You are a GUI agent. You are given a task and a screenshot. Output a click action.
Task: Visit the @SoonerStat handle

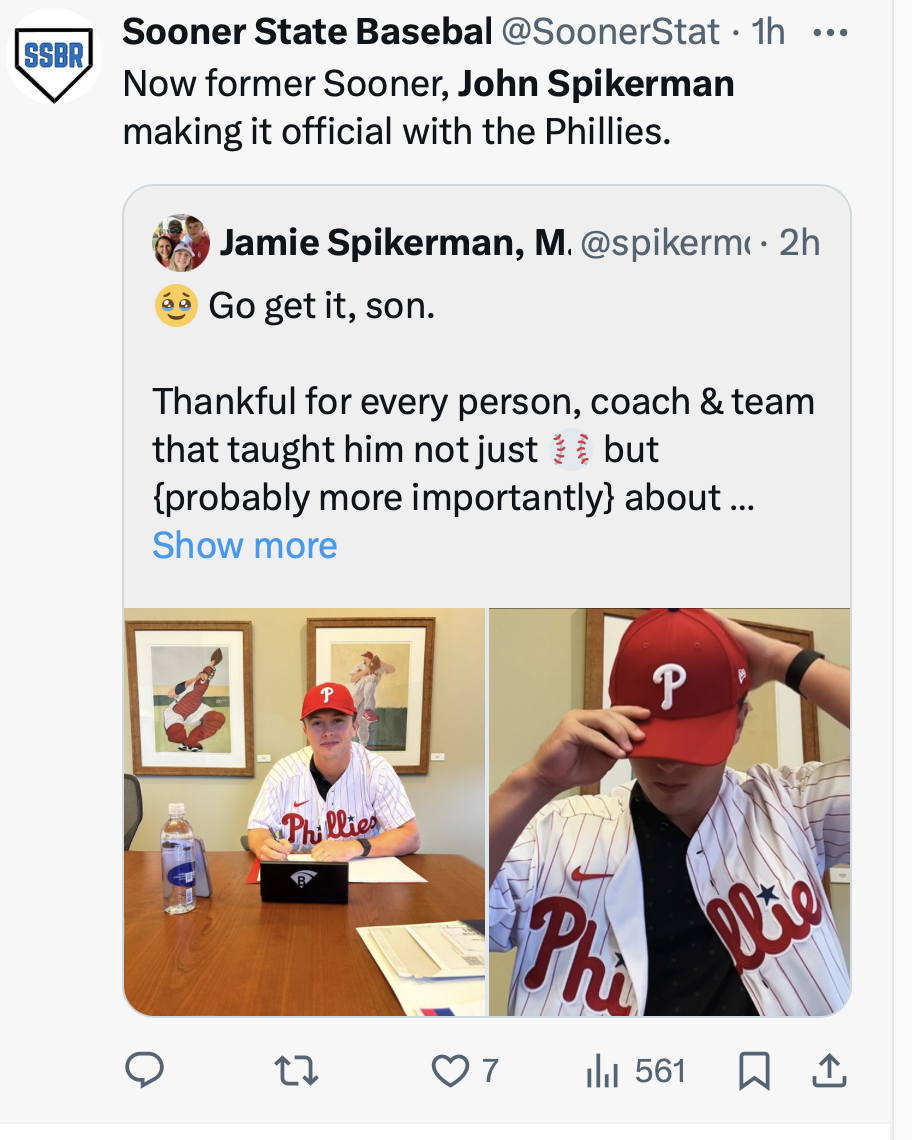610,32
